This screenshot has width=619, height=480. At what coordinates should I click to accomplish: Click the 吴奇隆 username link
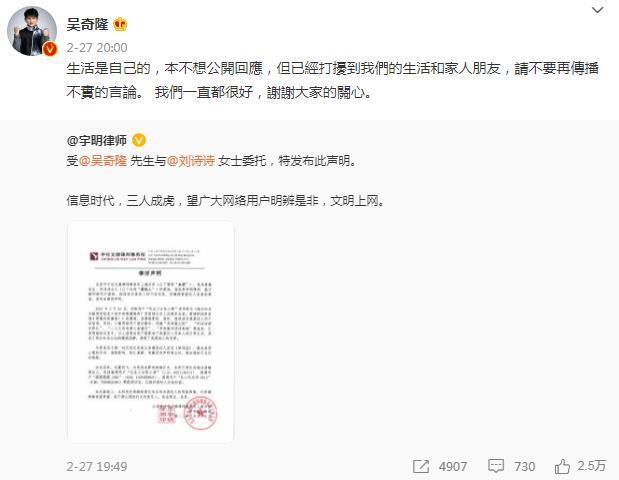(87, 24)
